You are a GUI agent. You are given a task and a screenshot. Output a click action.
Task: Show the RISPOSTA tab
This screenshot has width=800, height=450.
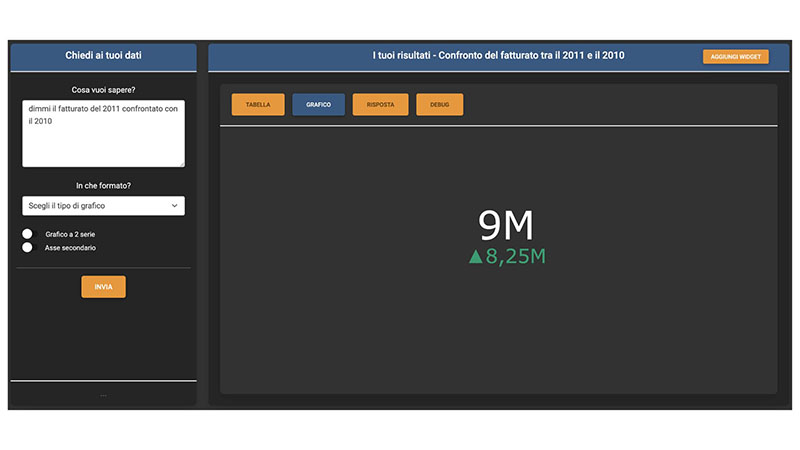tap(380, 105)
